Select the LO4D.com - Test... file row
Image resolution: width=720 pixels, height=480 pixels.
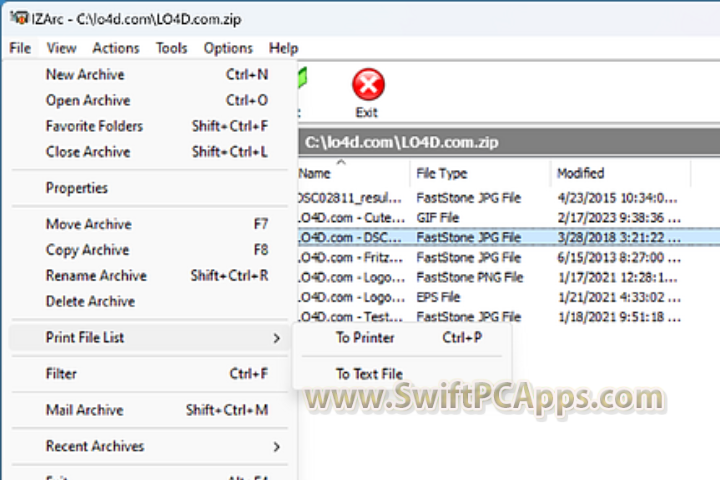(x=509, y=317)
